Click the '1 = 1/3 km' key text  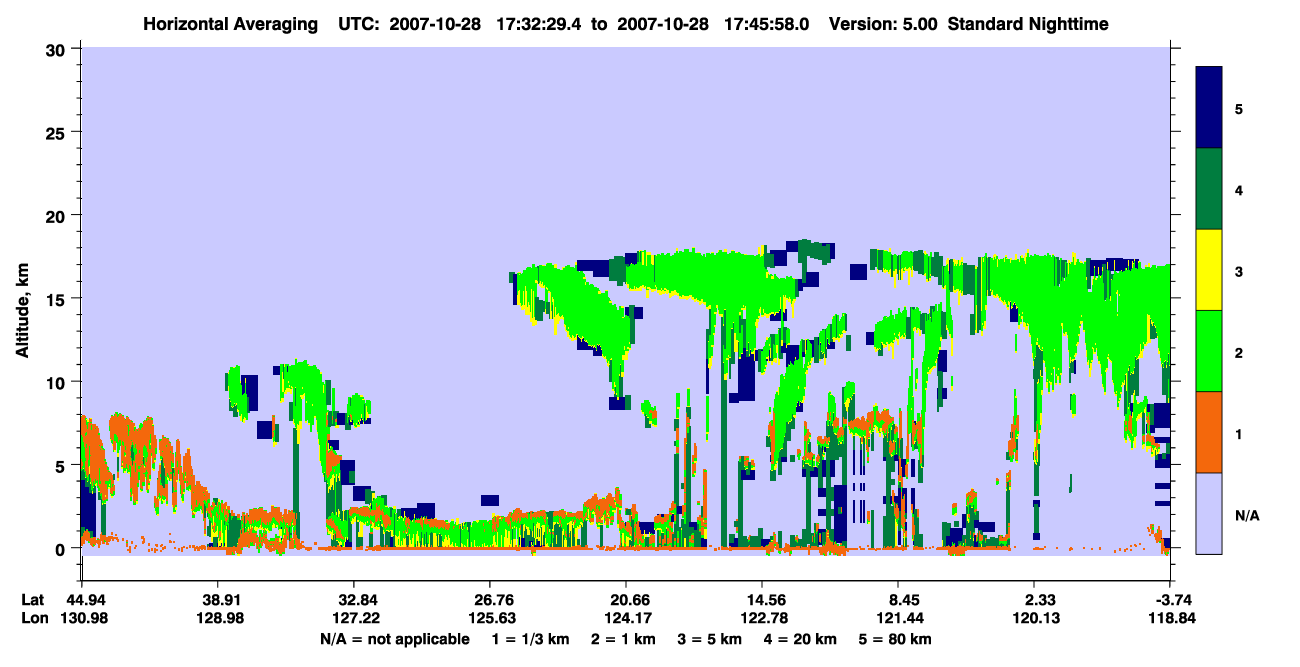pyautogui.click(x=531, y=639)
